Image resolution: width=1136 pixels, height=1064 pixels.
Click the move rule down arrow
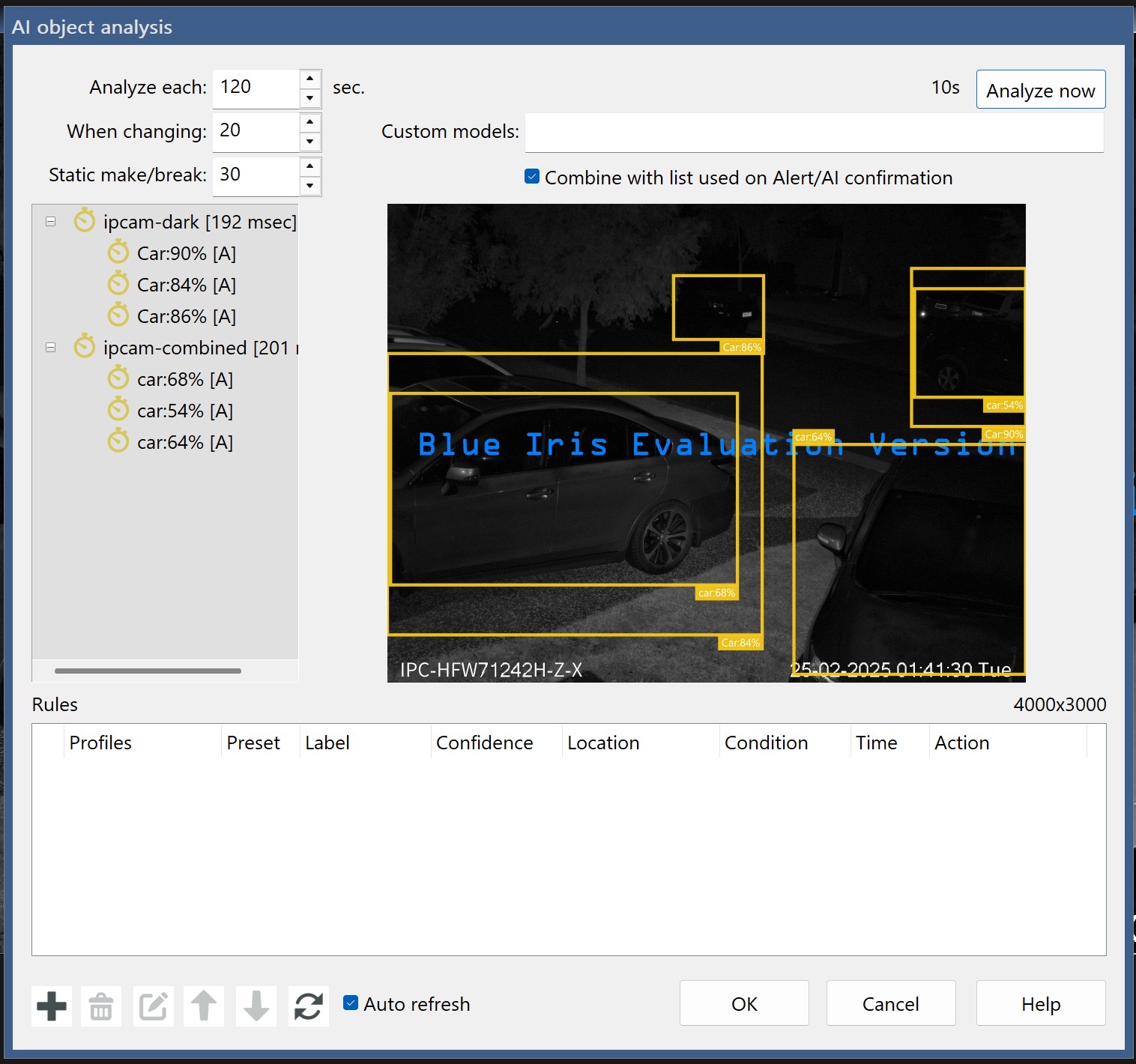(x=256, y=1006)
